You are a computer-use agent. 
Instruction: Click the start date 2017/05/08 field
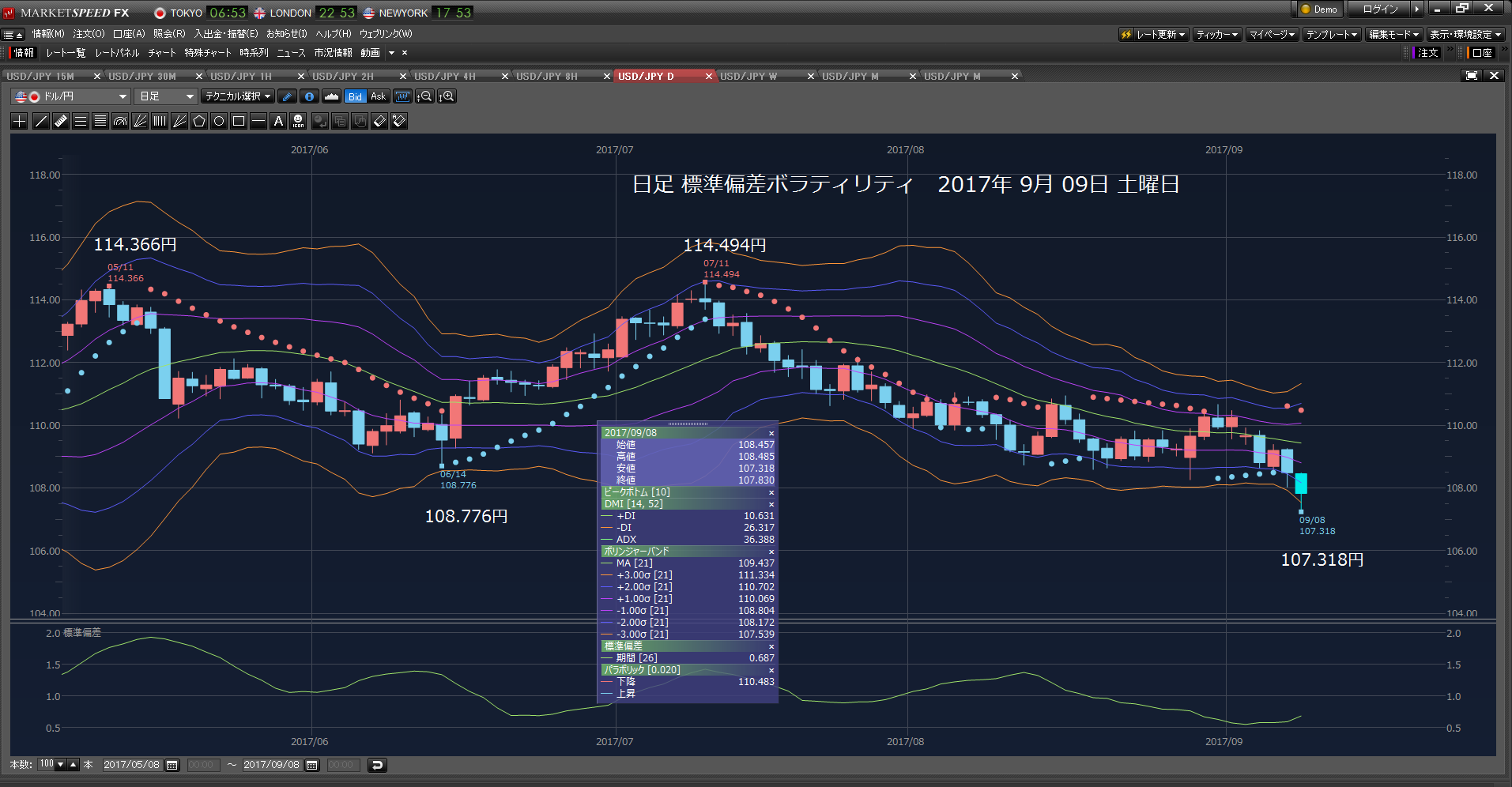131,765
